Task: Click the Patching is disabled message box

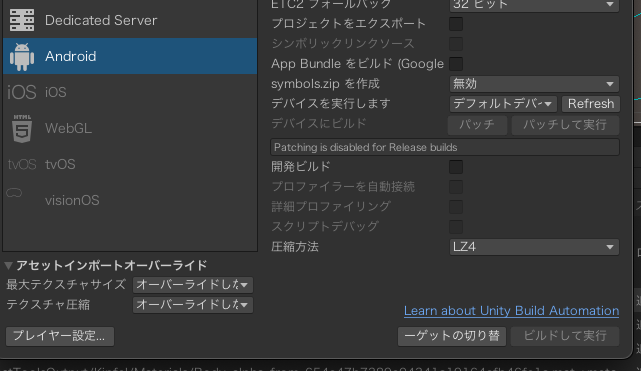Action: coord(445,147)
